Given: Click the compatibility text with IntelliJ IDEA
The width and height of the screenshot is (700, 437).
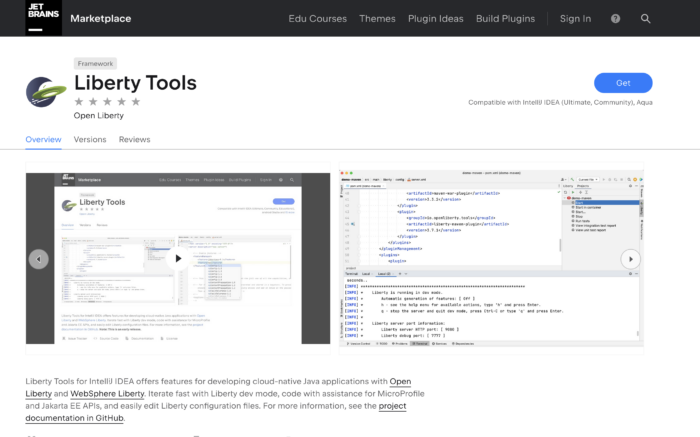Looking at the screenshot, I should coord(560,103).
